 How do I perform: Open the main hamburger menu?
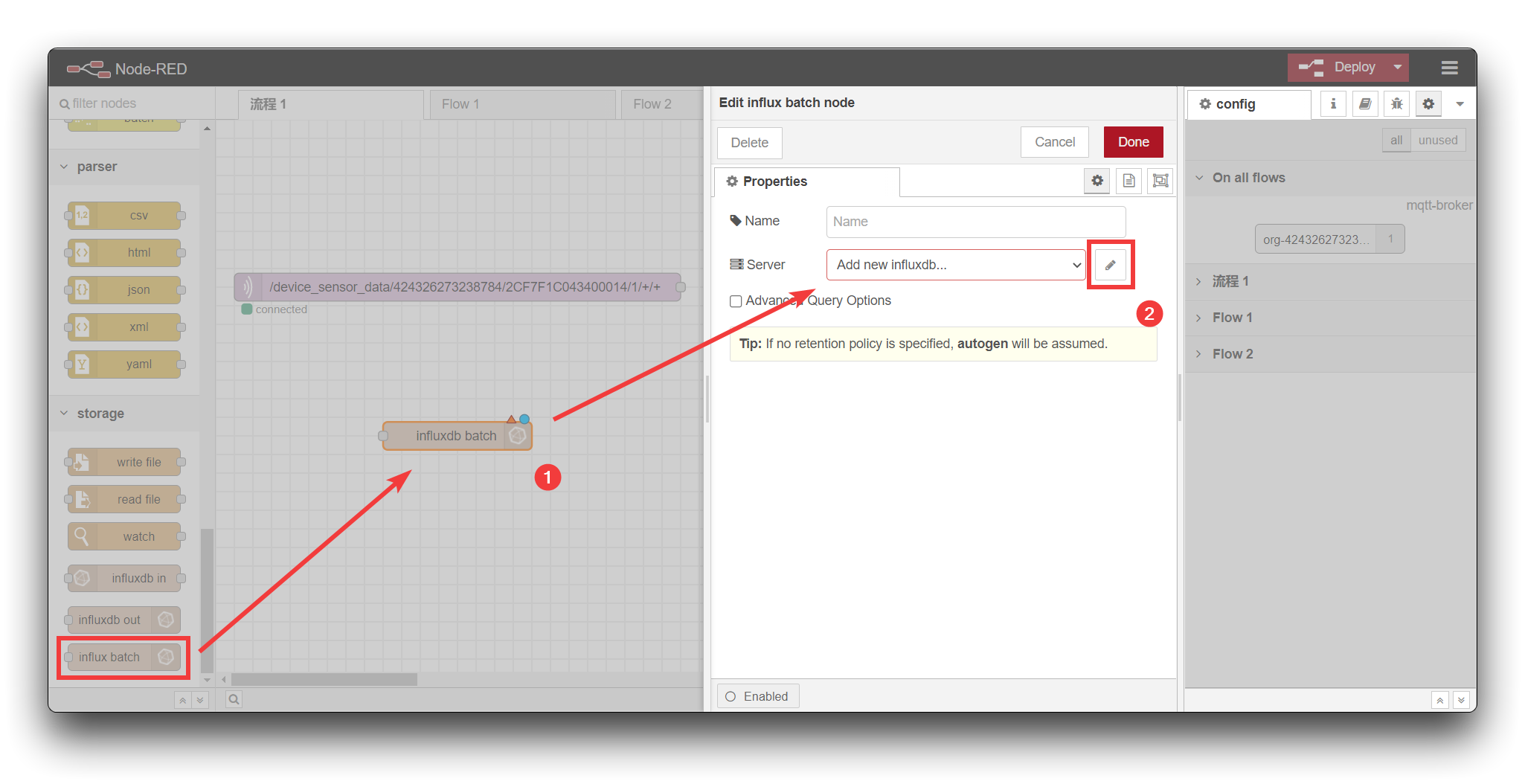pyautogui.click(x=1449, y=68)
